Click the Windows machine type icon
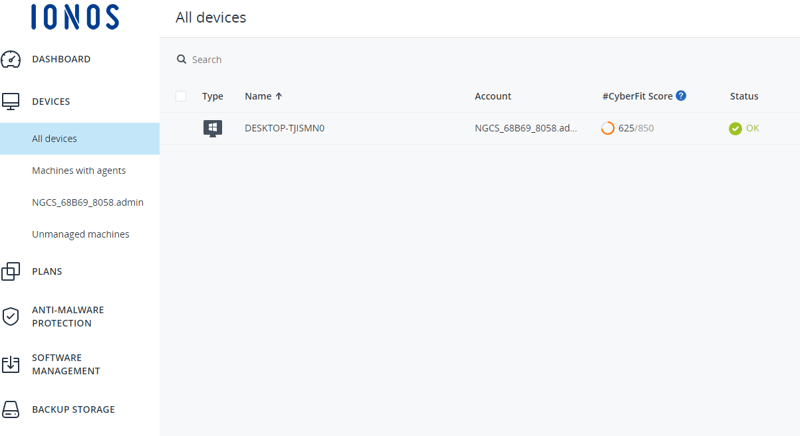 (x=212, y=128)
